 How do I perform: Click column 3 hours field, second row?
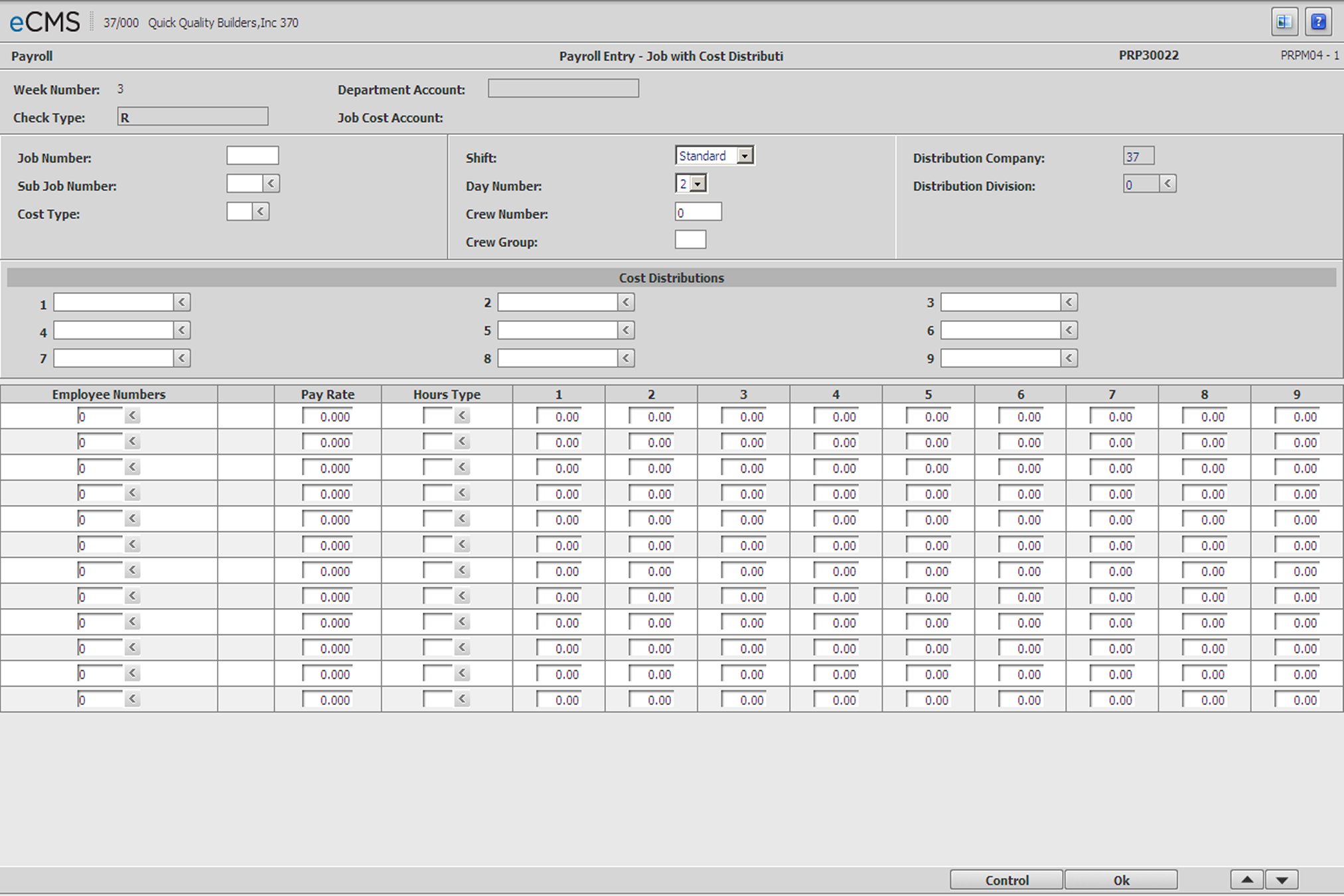coord(743,442)
